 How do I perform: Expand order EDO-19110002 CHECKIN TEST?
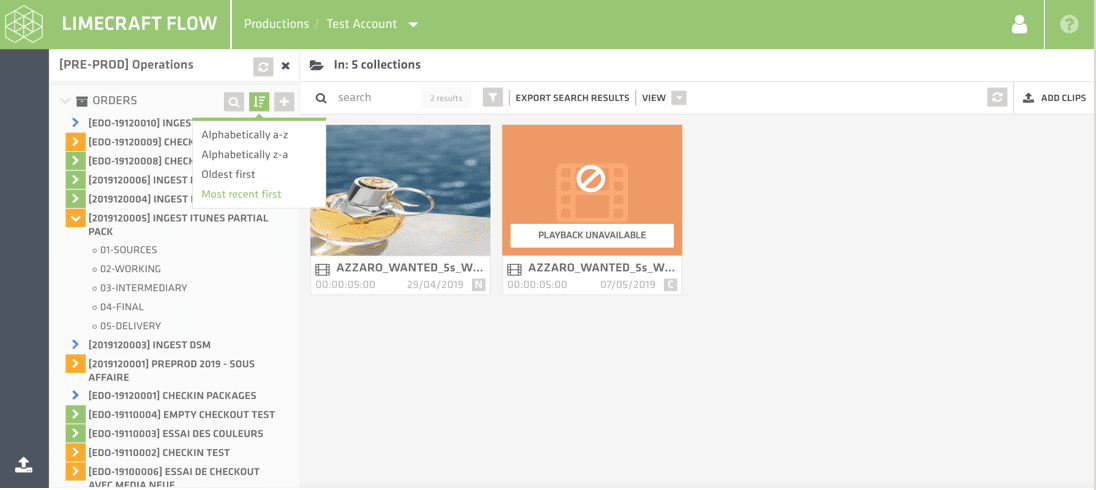75,453
